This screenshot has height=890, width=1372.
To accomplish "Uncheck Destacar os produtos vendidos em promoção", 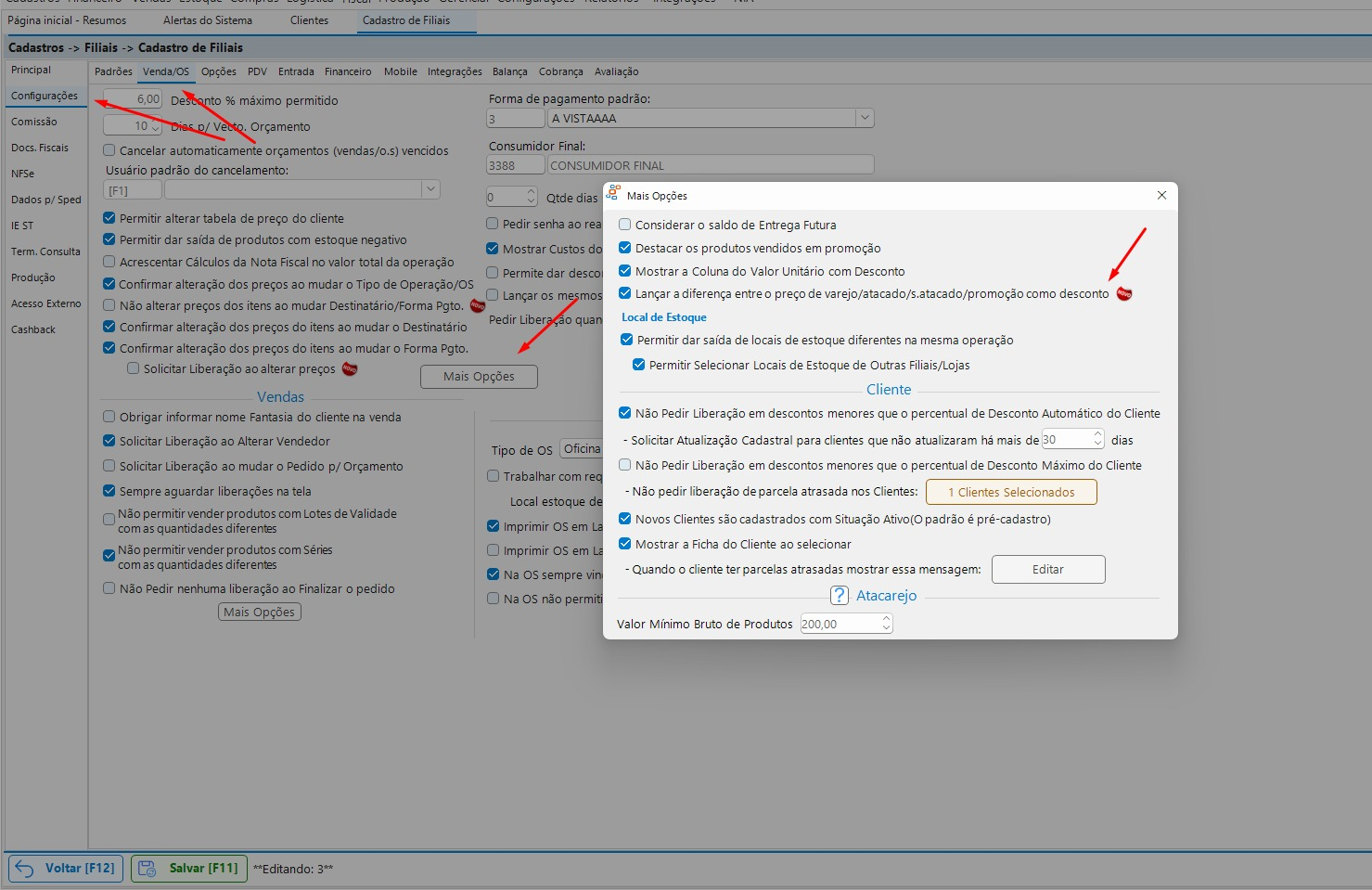I will pos(625,248).
